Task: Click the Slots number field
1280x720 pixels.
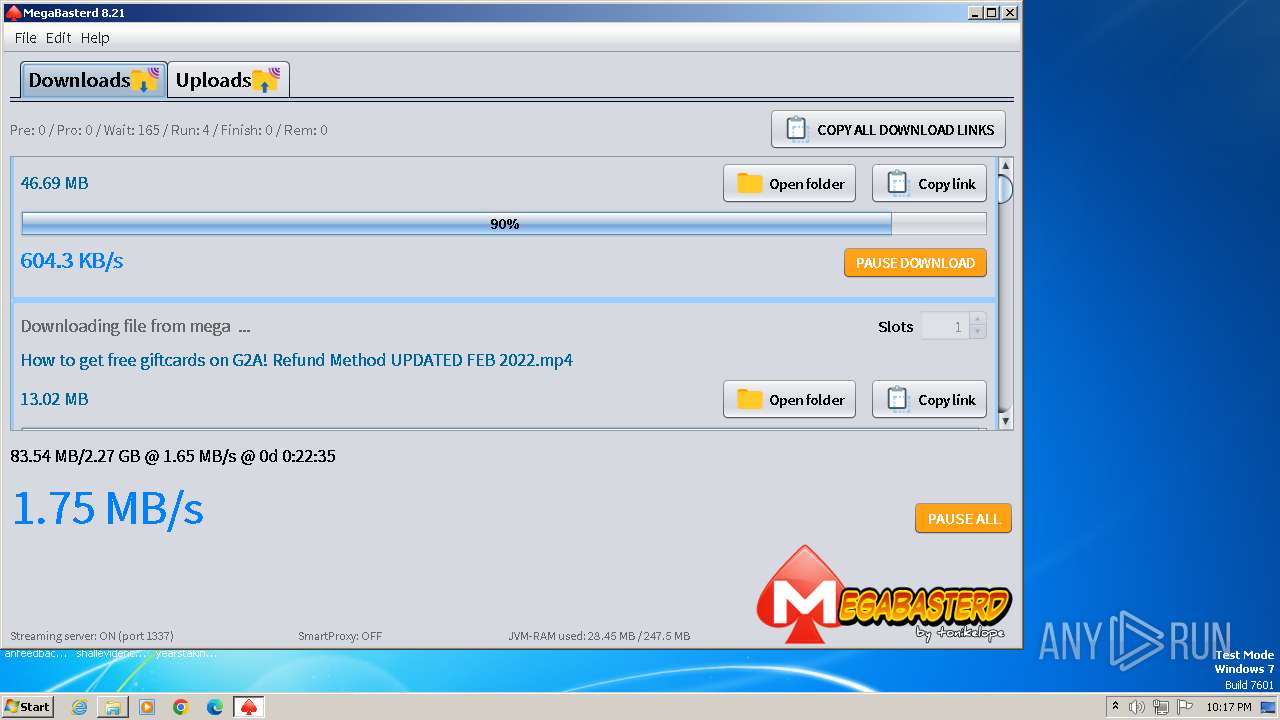Action: [x=945, y=326]
